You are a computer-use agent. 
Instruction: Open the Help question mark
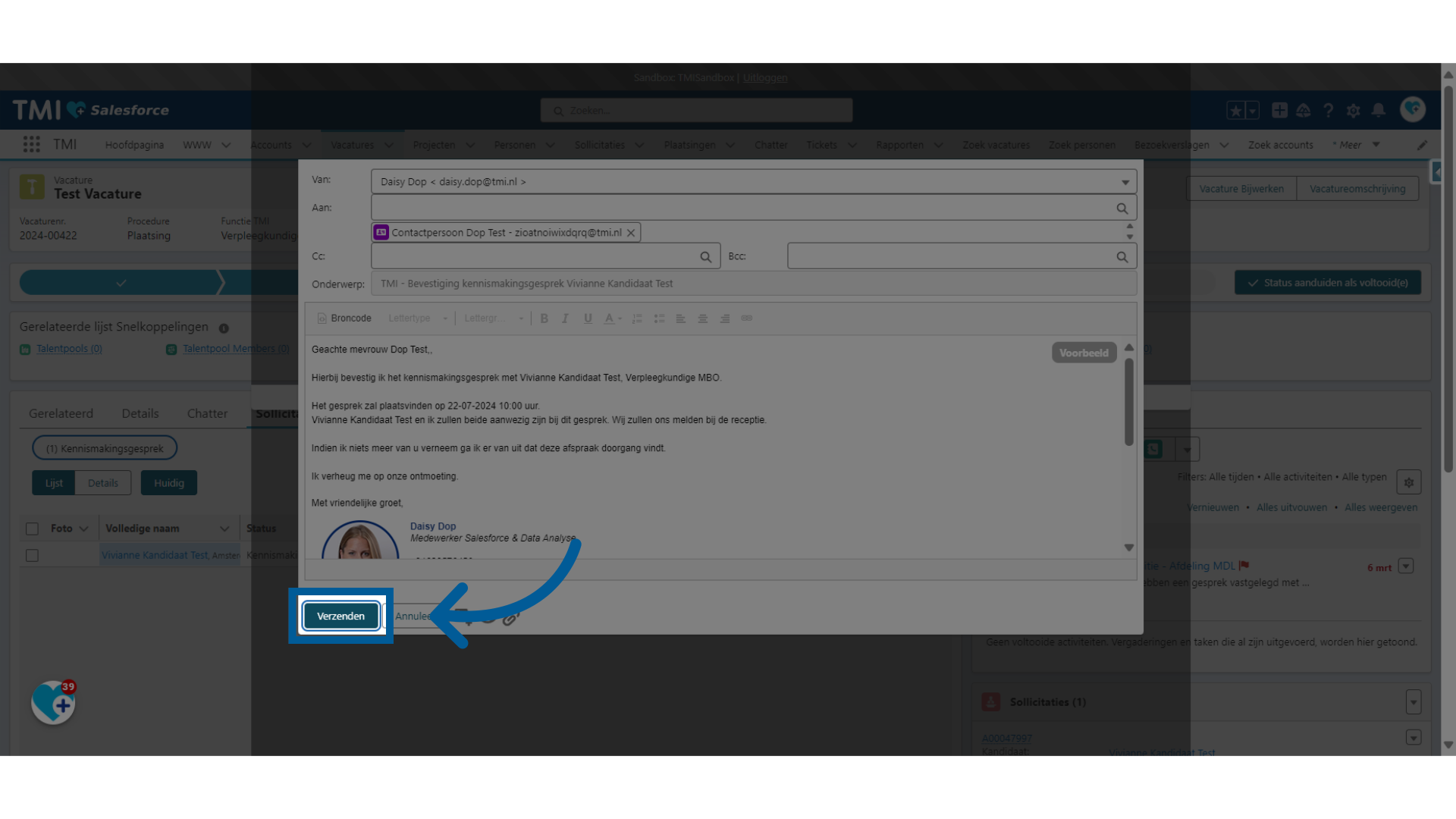coord(1329,111)
